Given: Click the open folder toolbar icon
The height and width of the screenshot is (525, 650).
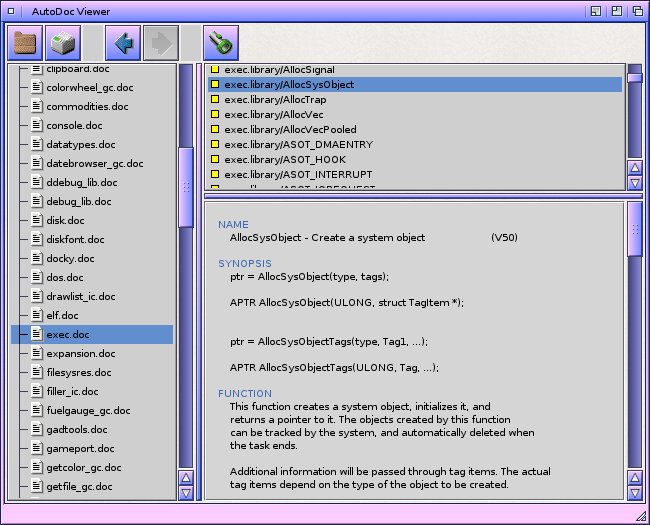Looking at the screenshot, I should [x=24, y=43].
